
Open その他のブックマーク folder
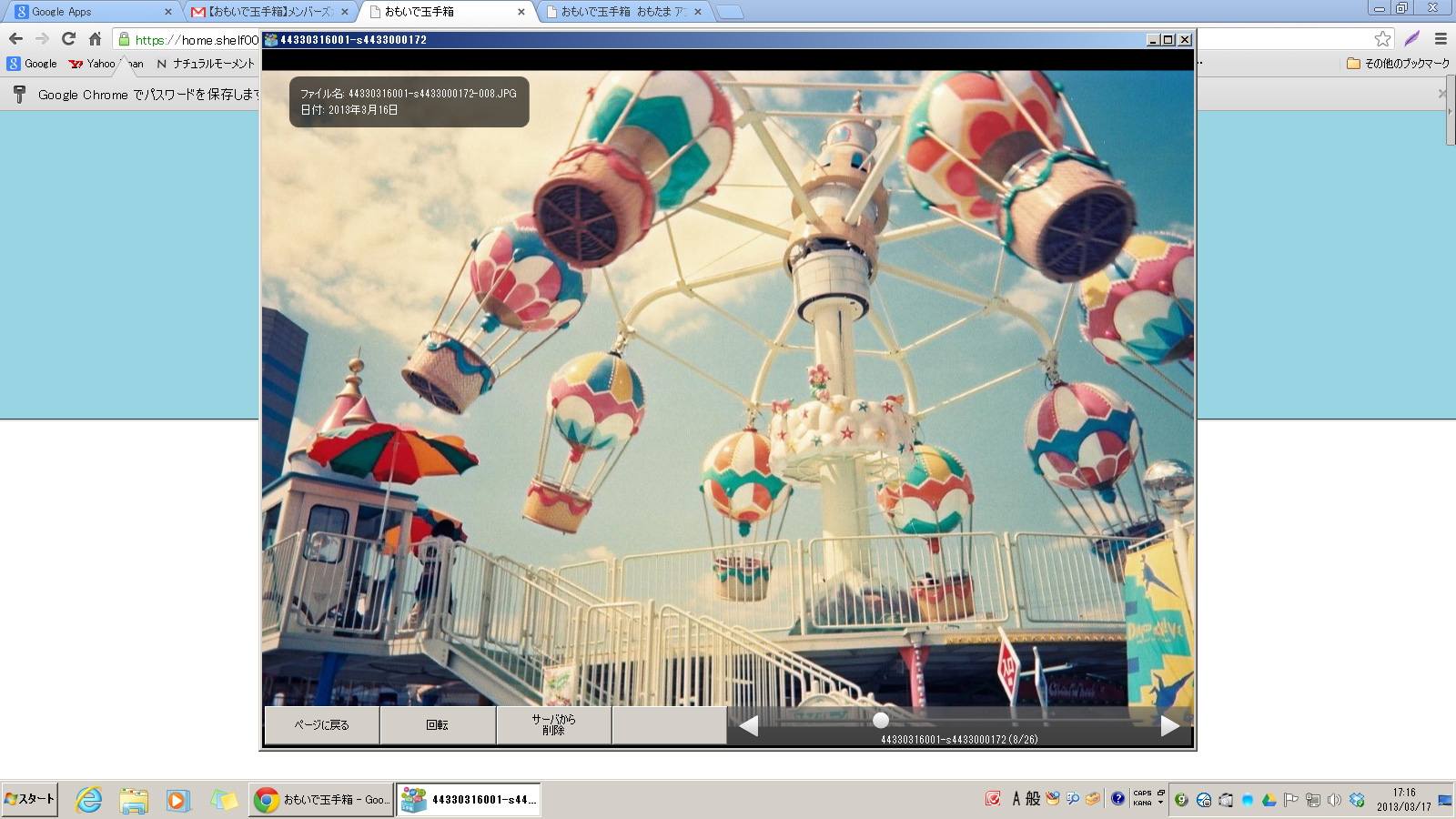1398,64
